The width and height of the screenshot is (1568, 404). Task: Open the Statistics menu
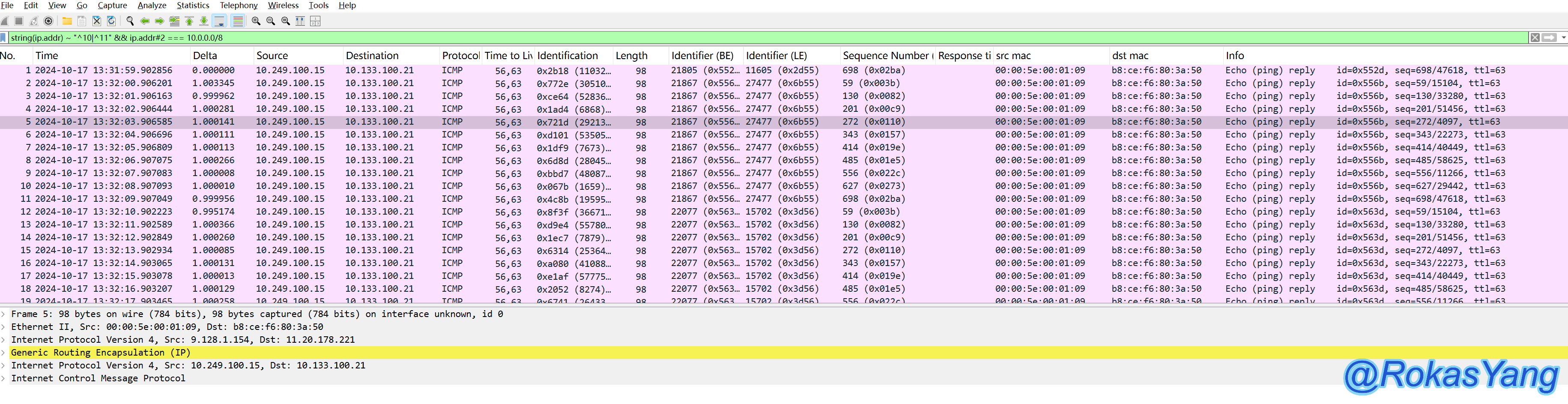pos(192,6)
